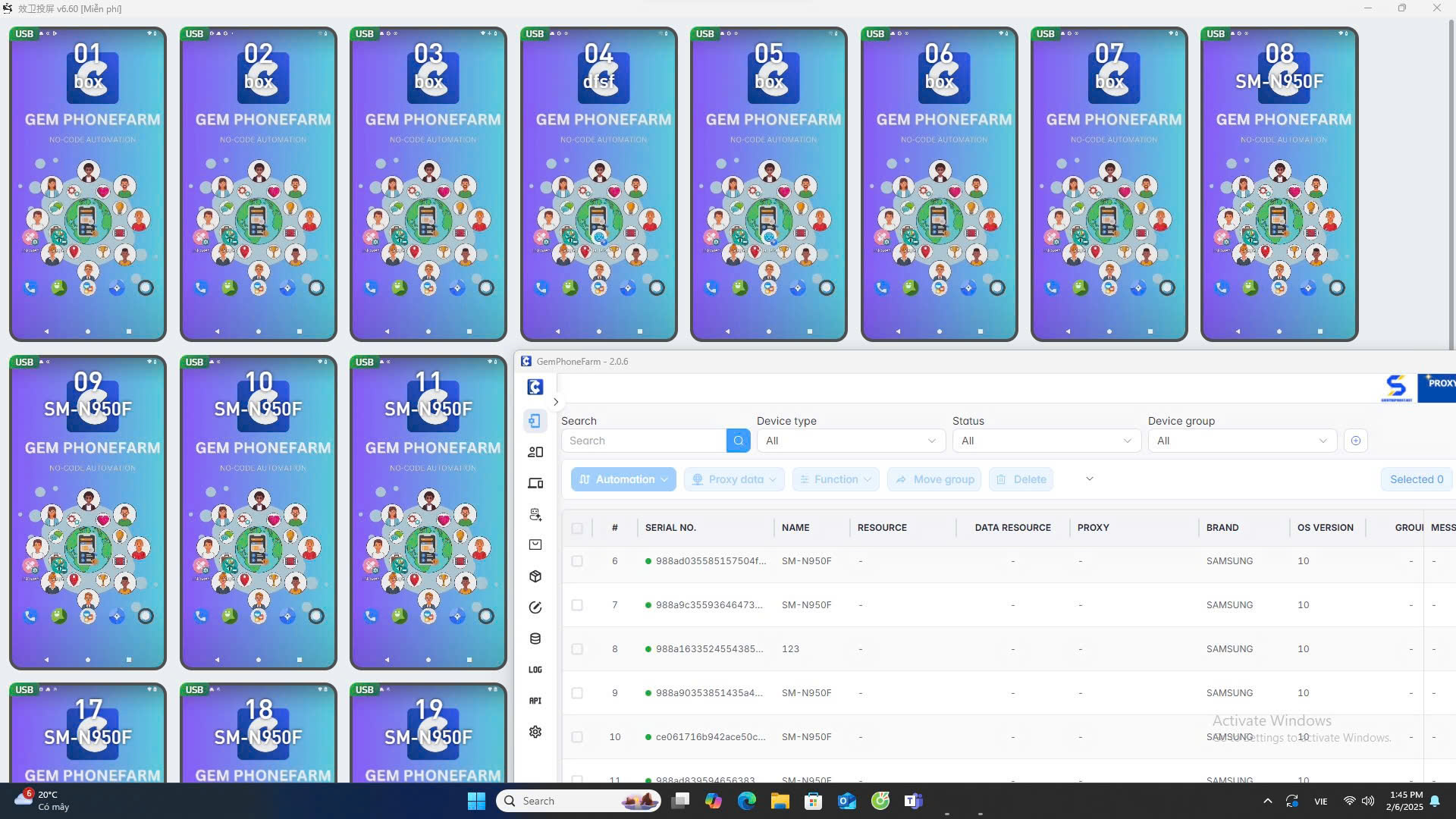This screenshot has width=1456, height=819.
Task: Tap phone call icon on device 01 screen
Action: [30, 287]
